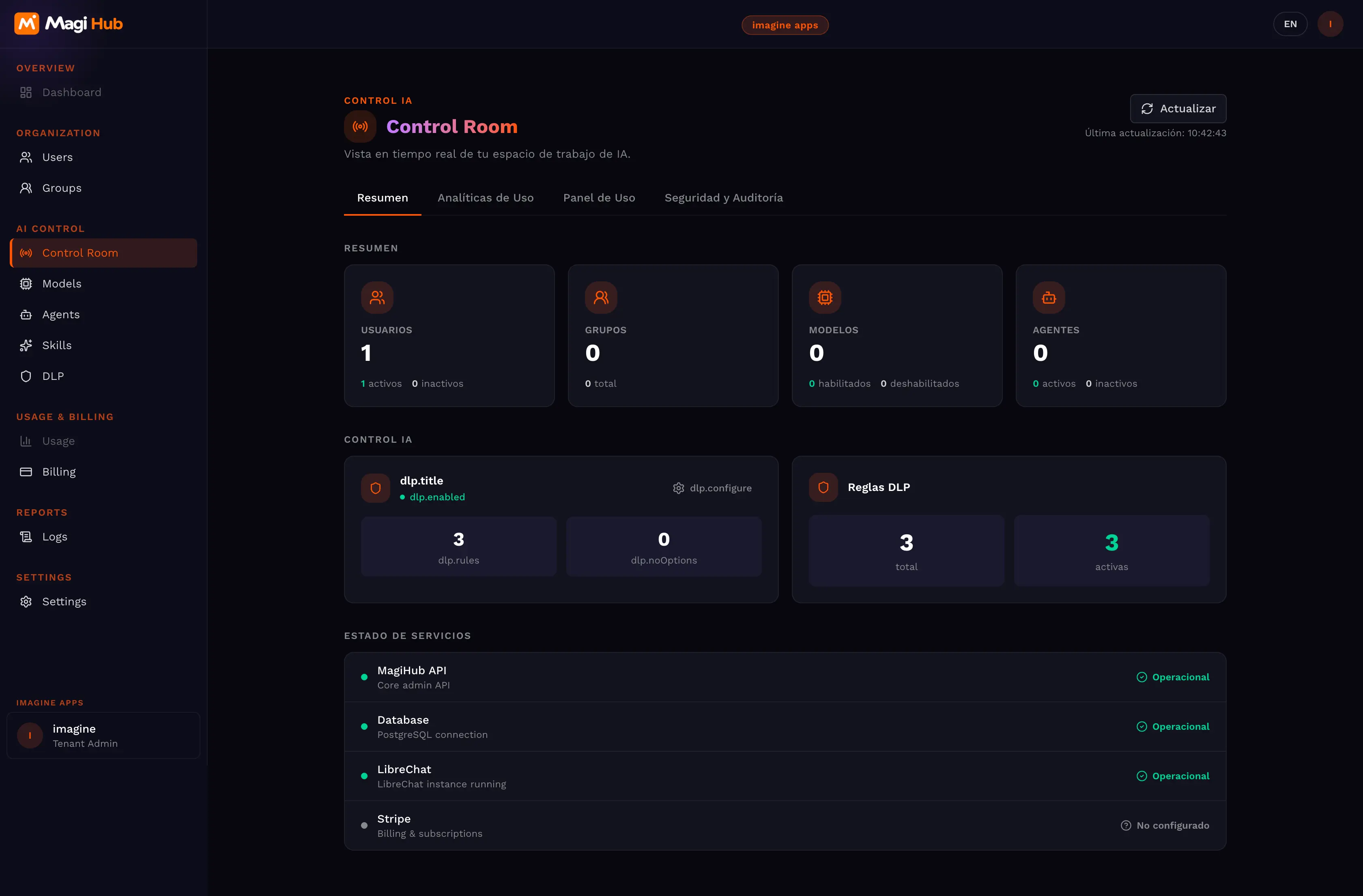Click the dlp.configure gear link
Image resolution: width=1363 pixels, height=896 pixels.
712,488
